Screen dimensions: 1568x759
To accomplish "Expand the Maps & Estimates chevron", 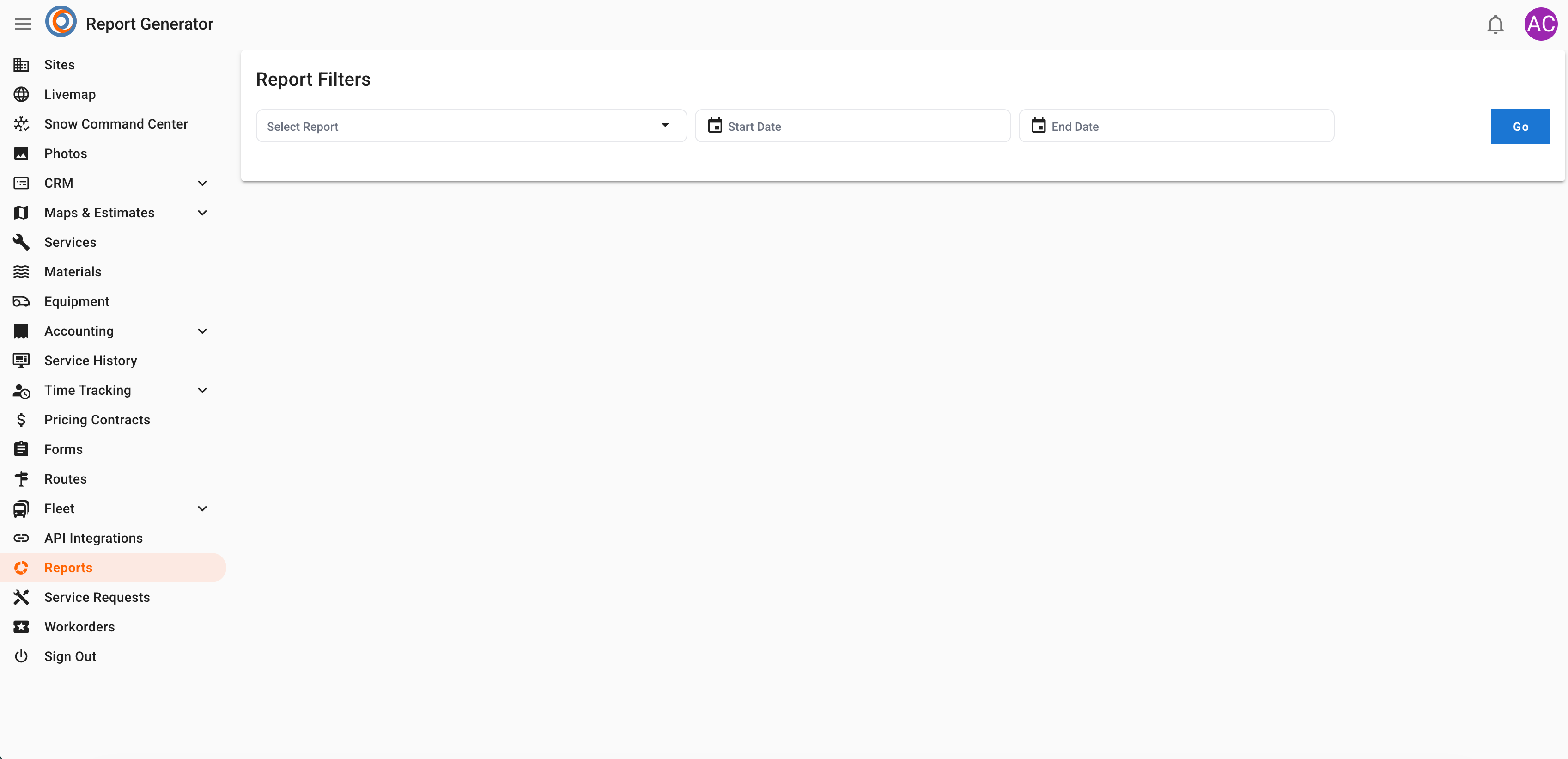I will [x=202, y=213].
